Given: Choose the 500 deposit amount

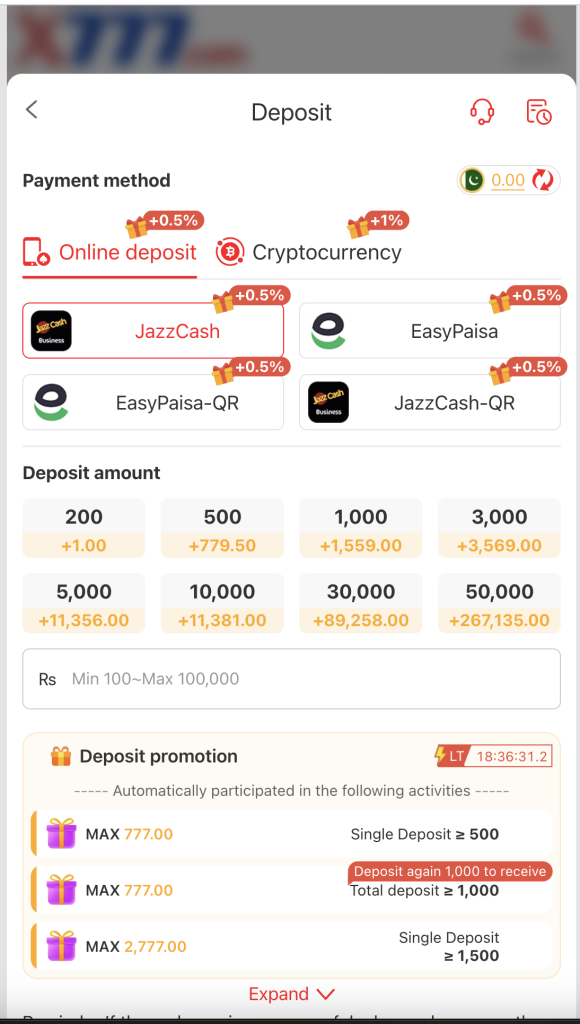Looking at the screenshot, I should 223,528.
